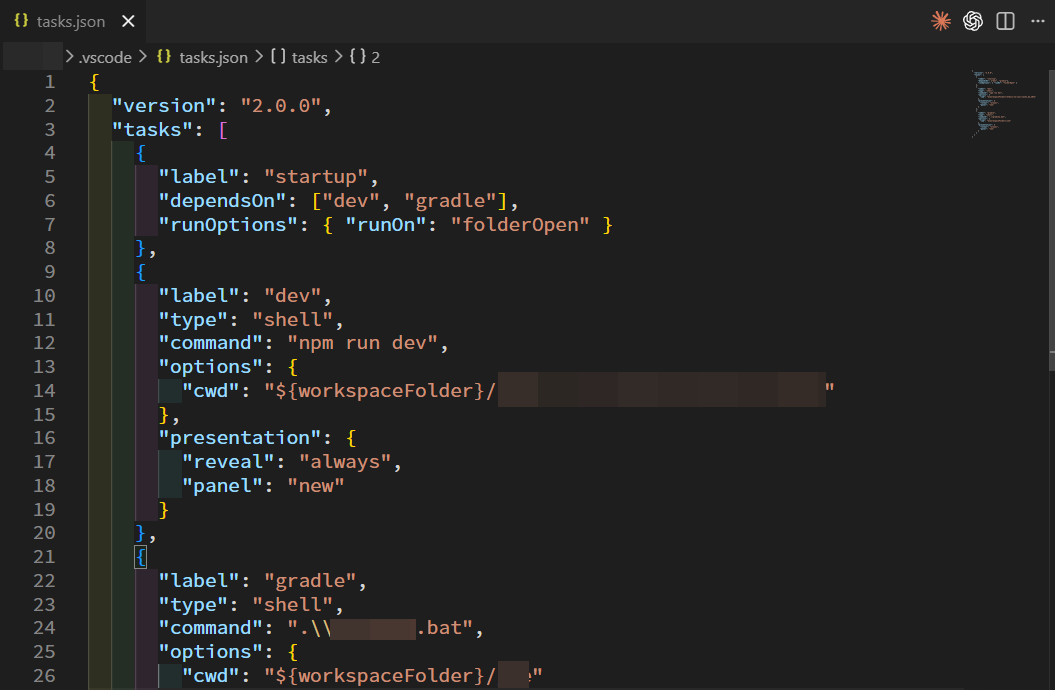This screenshot has height=690, width=1055.
Task: Expand the tasks breadcrumb symbol list
Action: (309, 57)
